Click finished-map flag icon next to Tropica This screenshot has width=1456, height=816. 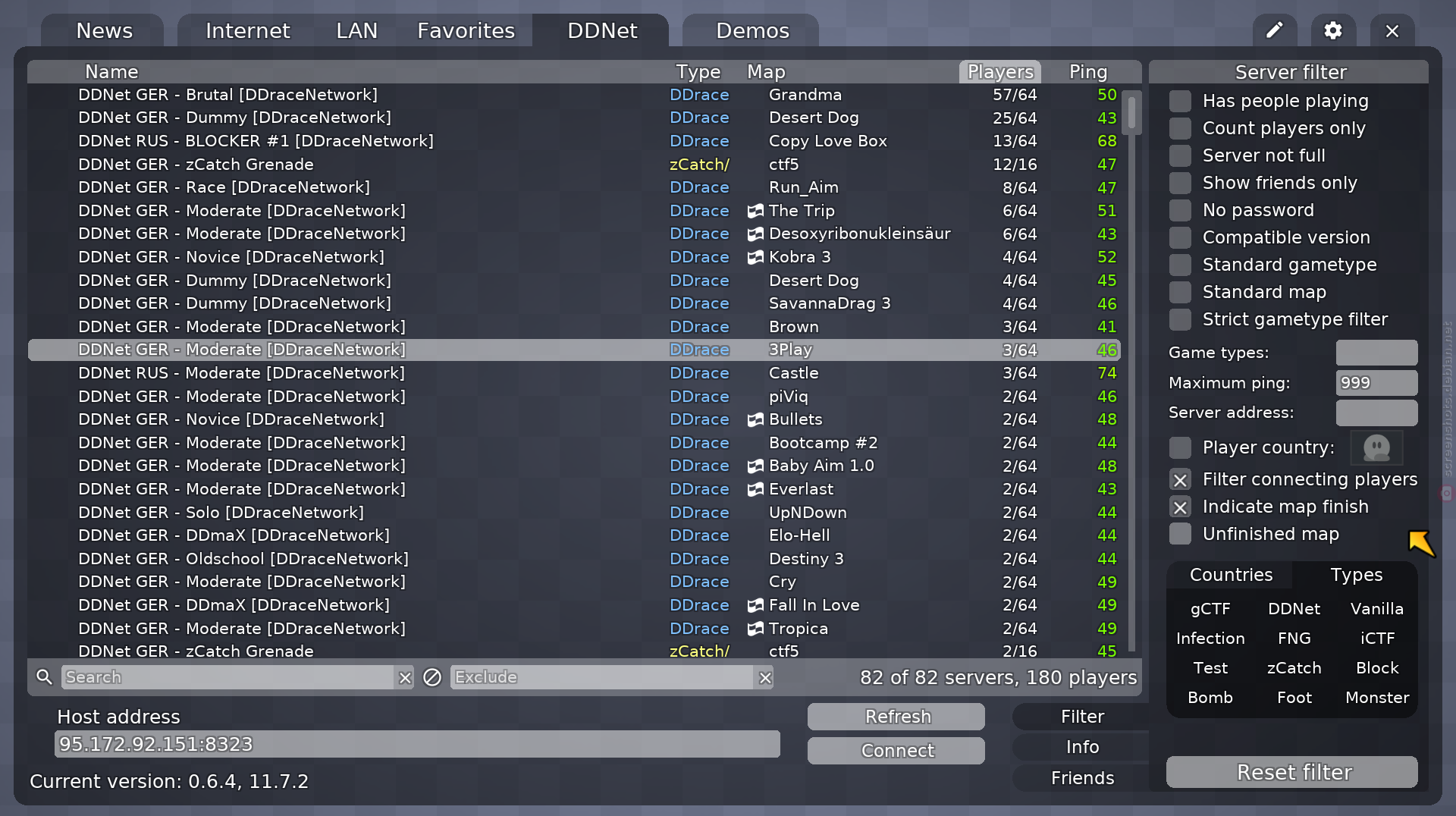tap(755, 629)
